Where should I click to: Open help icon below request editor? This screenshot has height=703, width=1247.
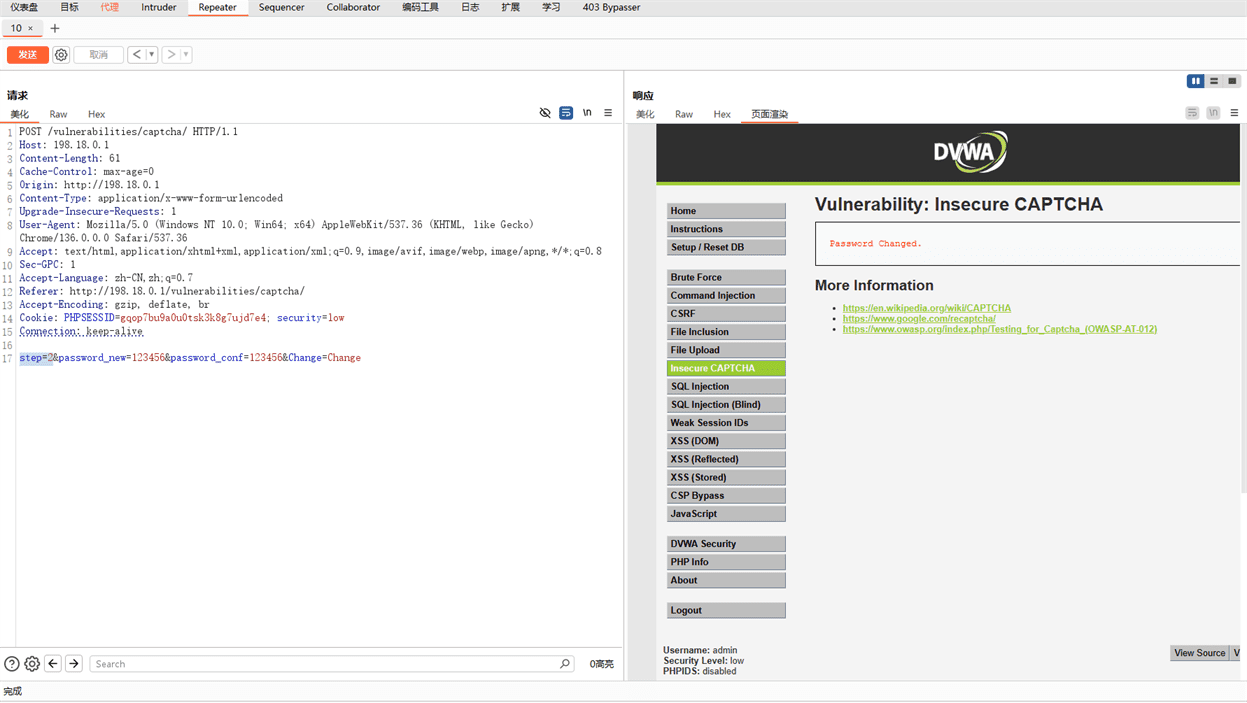12,664
